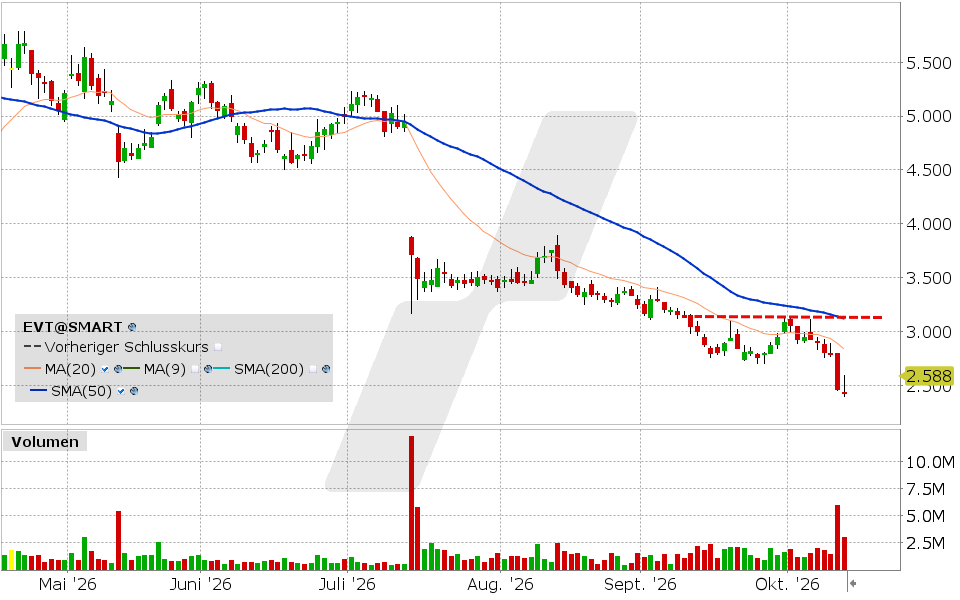The image size is (960, 600).
Task: Open SMA(50) indicator settings icon
Action: click(x=134, y=391)
